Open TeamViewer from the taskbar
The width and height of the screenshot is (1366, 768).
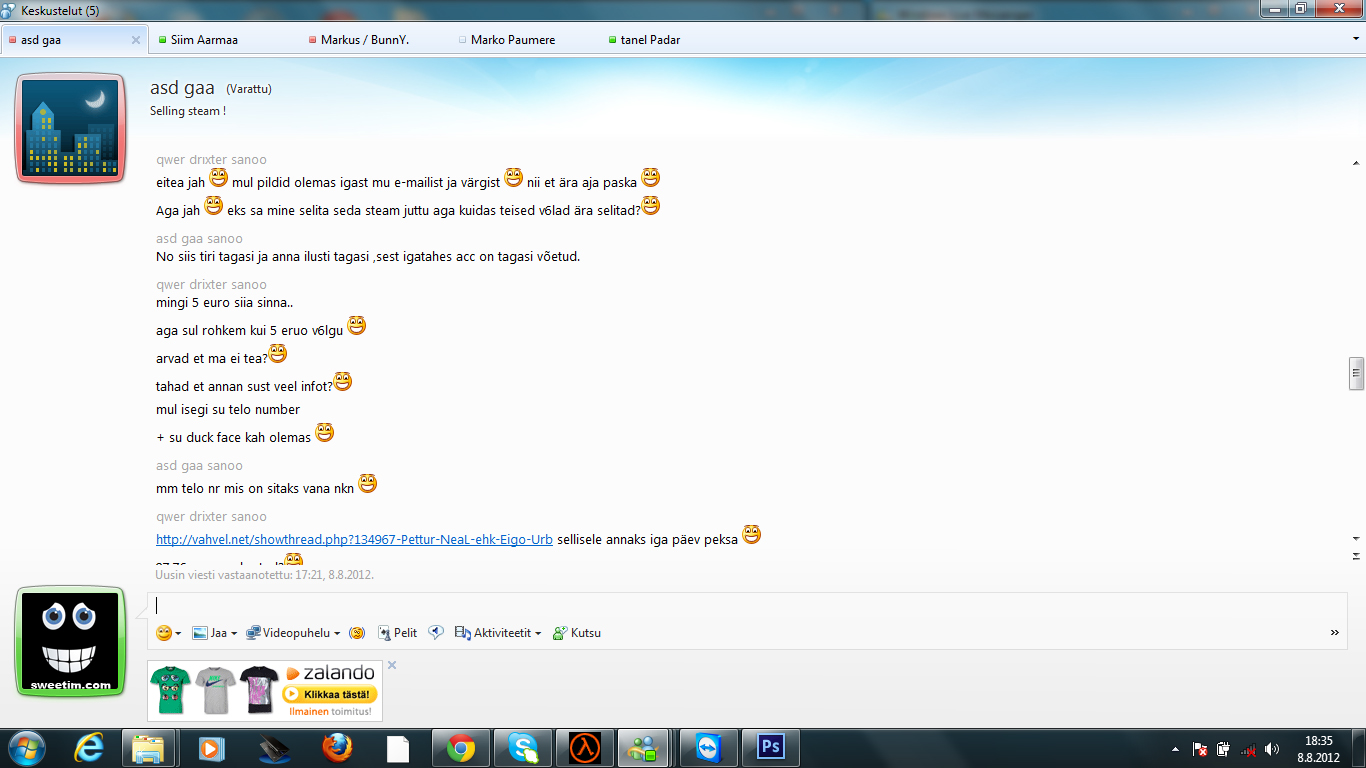708,748
